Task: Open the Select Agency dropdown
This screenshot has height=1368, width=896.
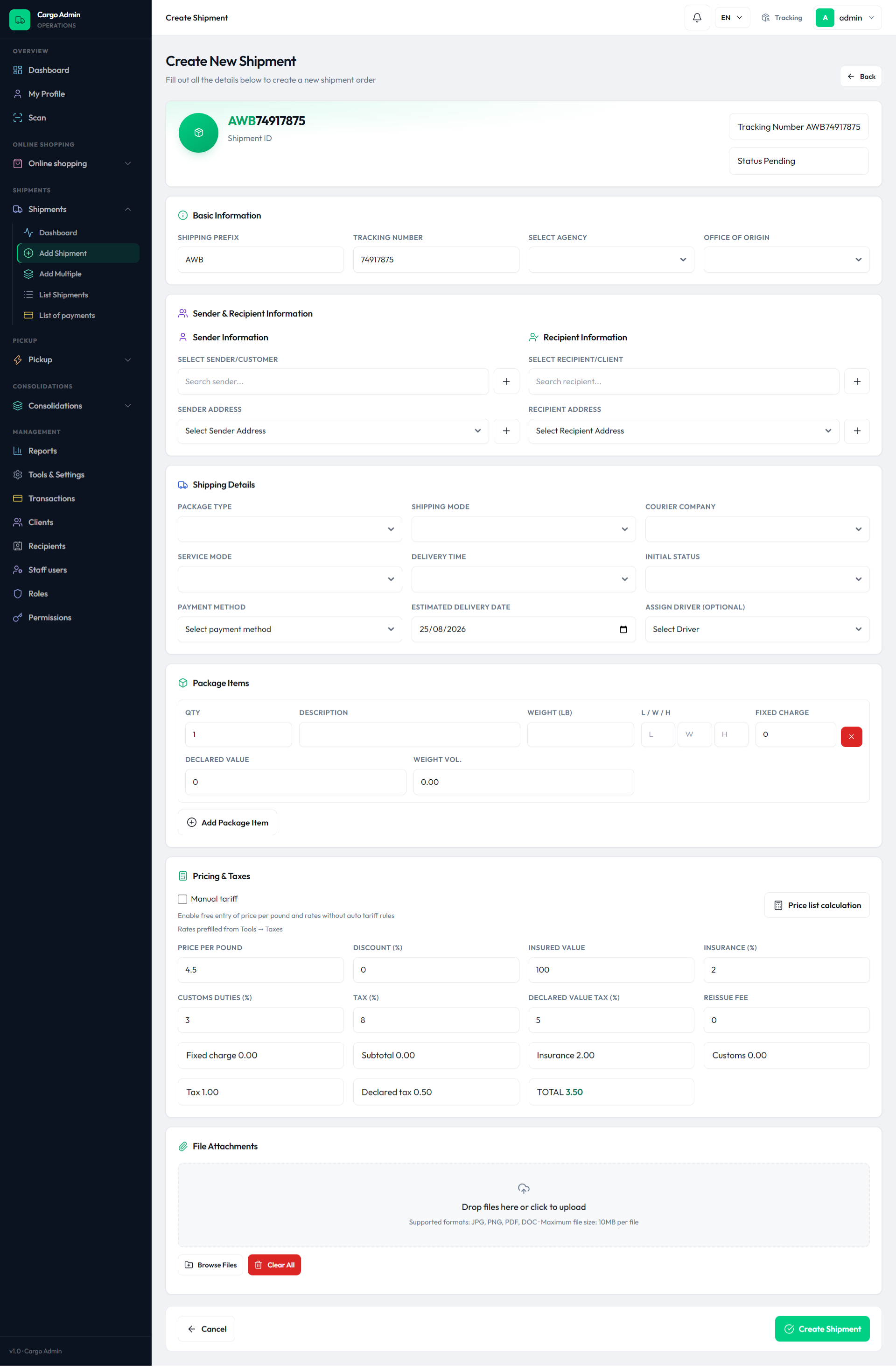Action: [610, 260]
